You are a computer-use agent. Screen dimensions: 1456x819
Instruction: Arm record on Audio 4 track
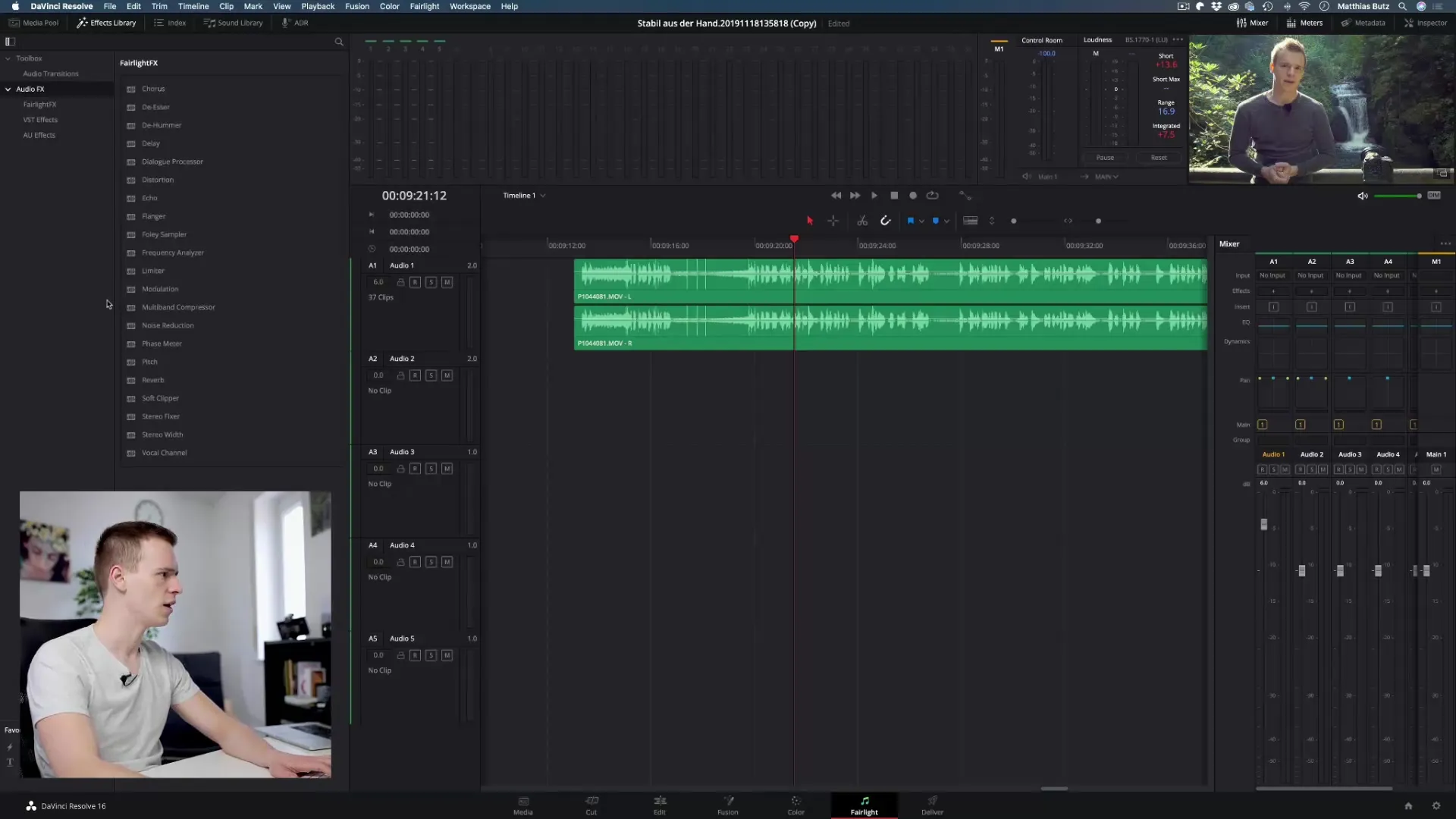(415, 562)
